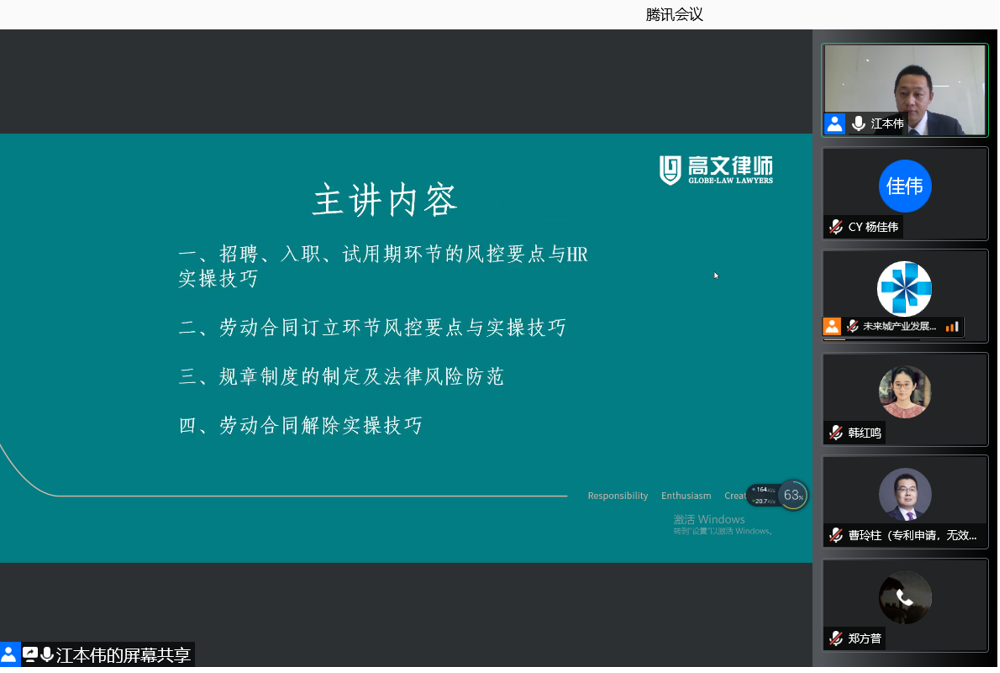Click the muted microphone icon next to 韩红鸣

[836, 433]
